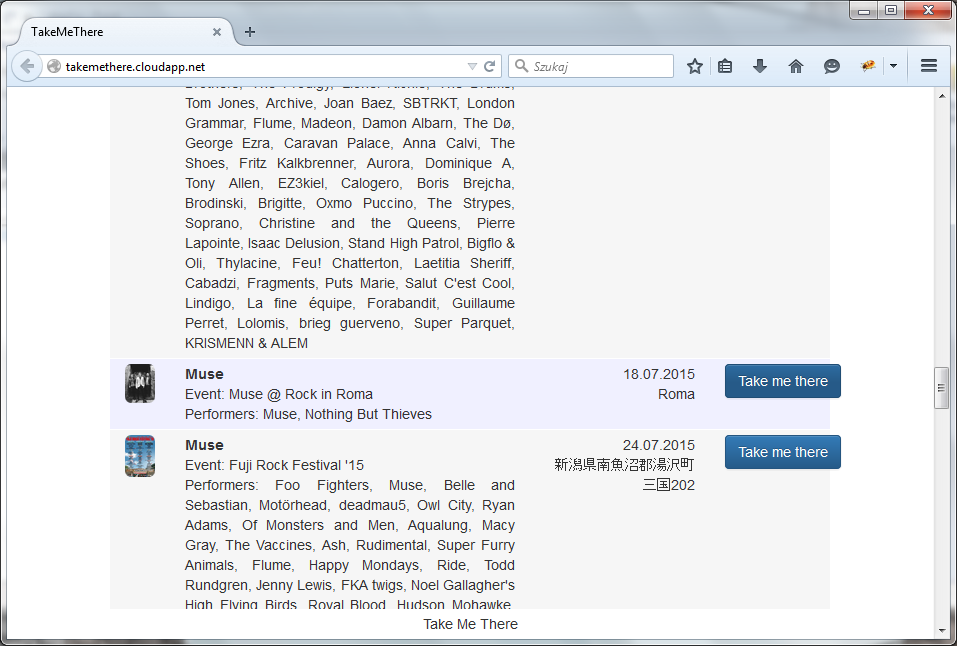Click the scrollbar up arrow
This screenshot has width=957, height=646.
click(941, 96)
